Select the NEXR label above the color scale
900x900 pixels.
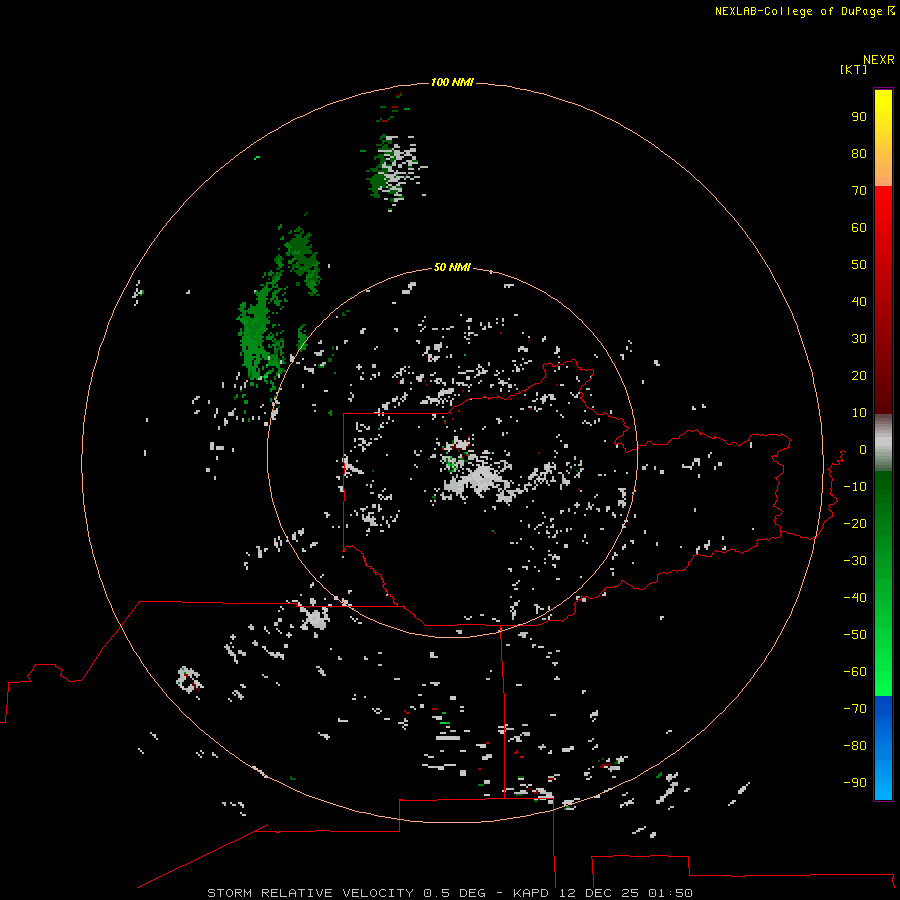click(x=879, y=60)
